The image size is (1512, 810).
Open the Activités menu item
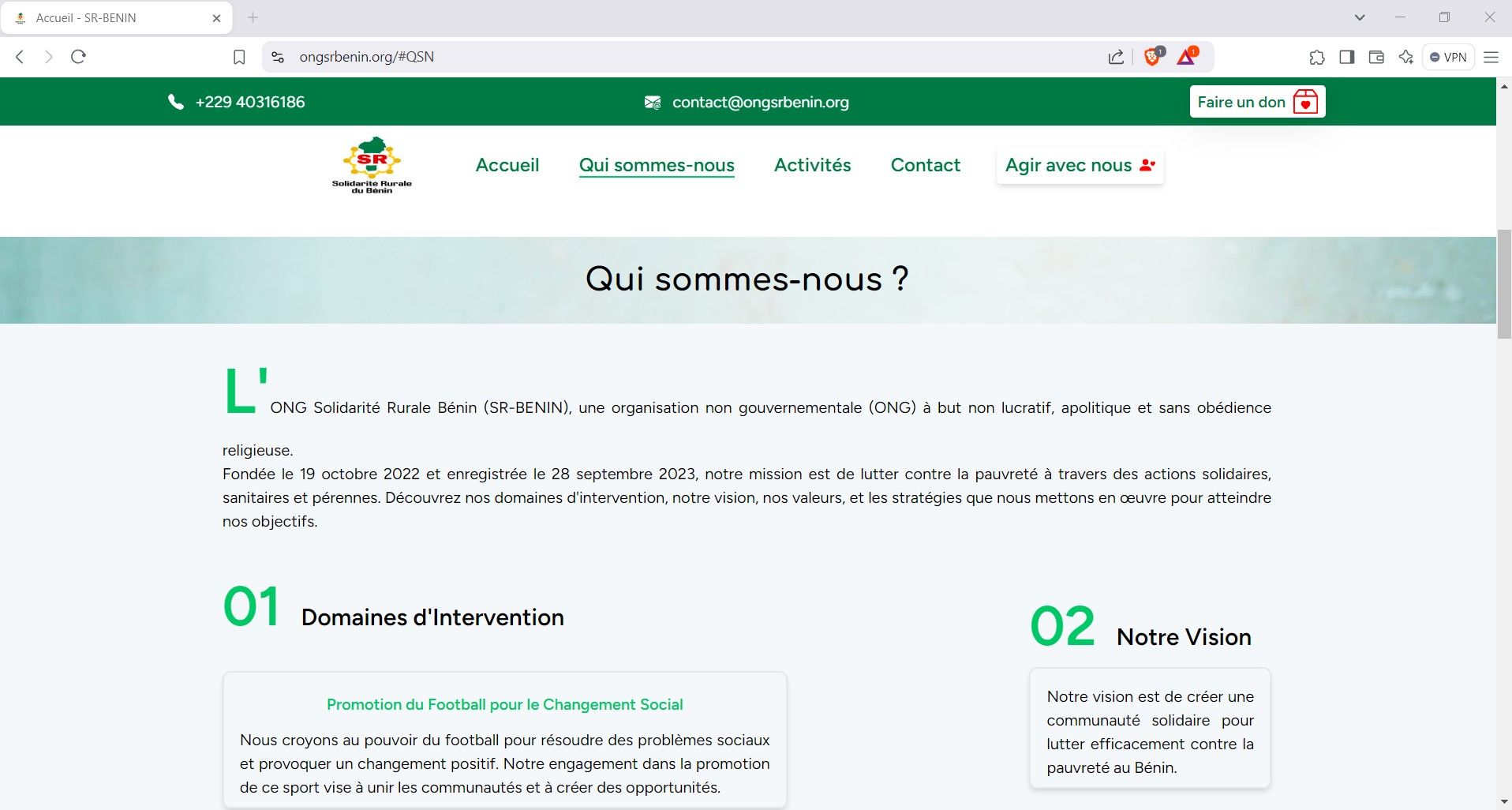click(x=812, y=165)
